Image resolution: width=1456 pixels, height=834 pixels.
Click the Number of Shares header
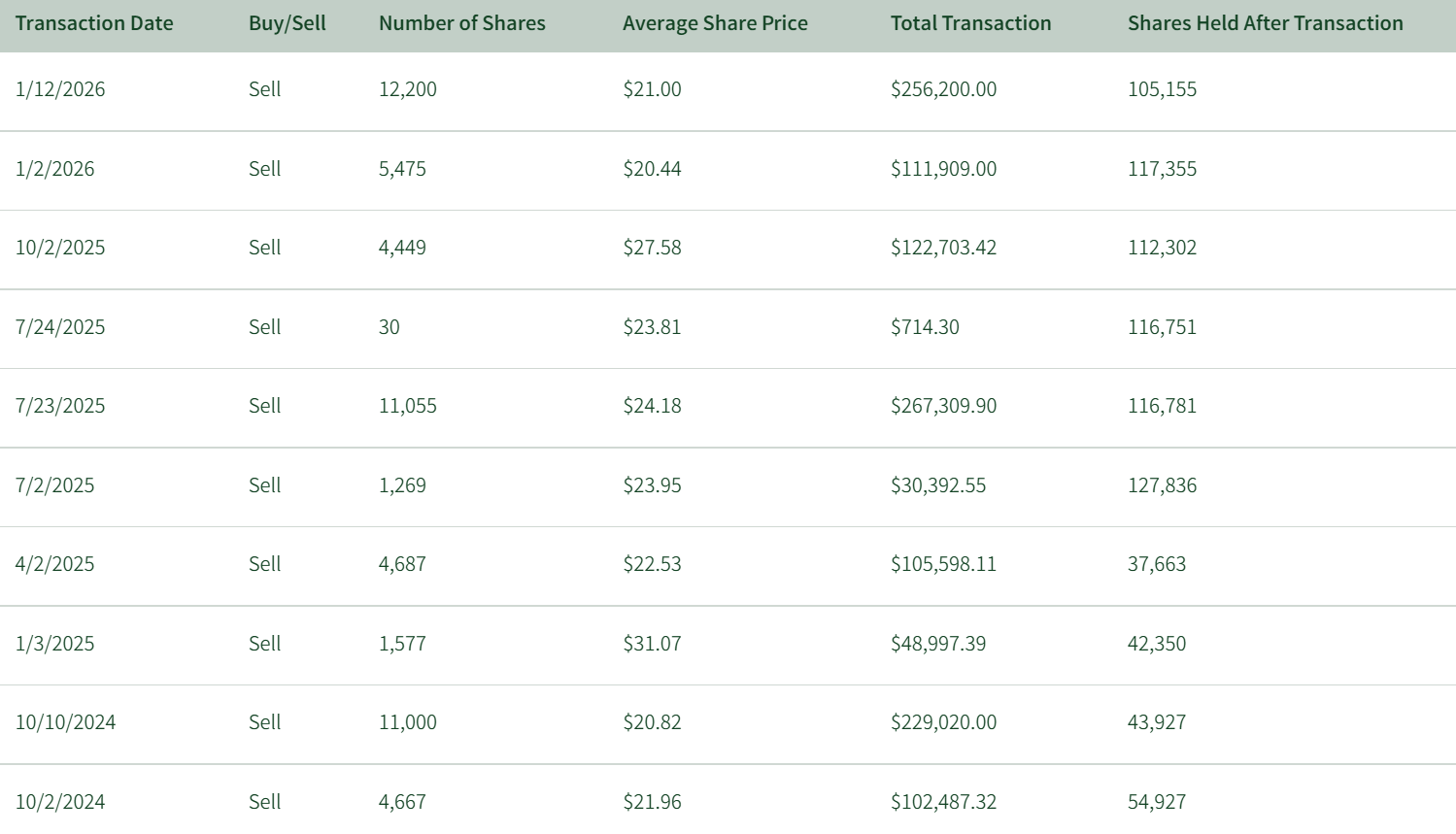pyautogui.click(x=461, y=23)
